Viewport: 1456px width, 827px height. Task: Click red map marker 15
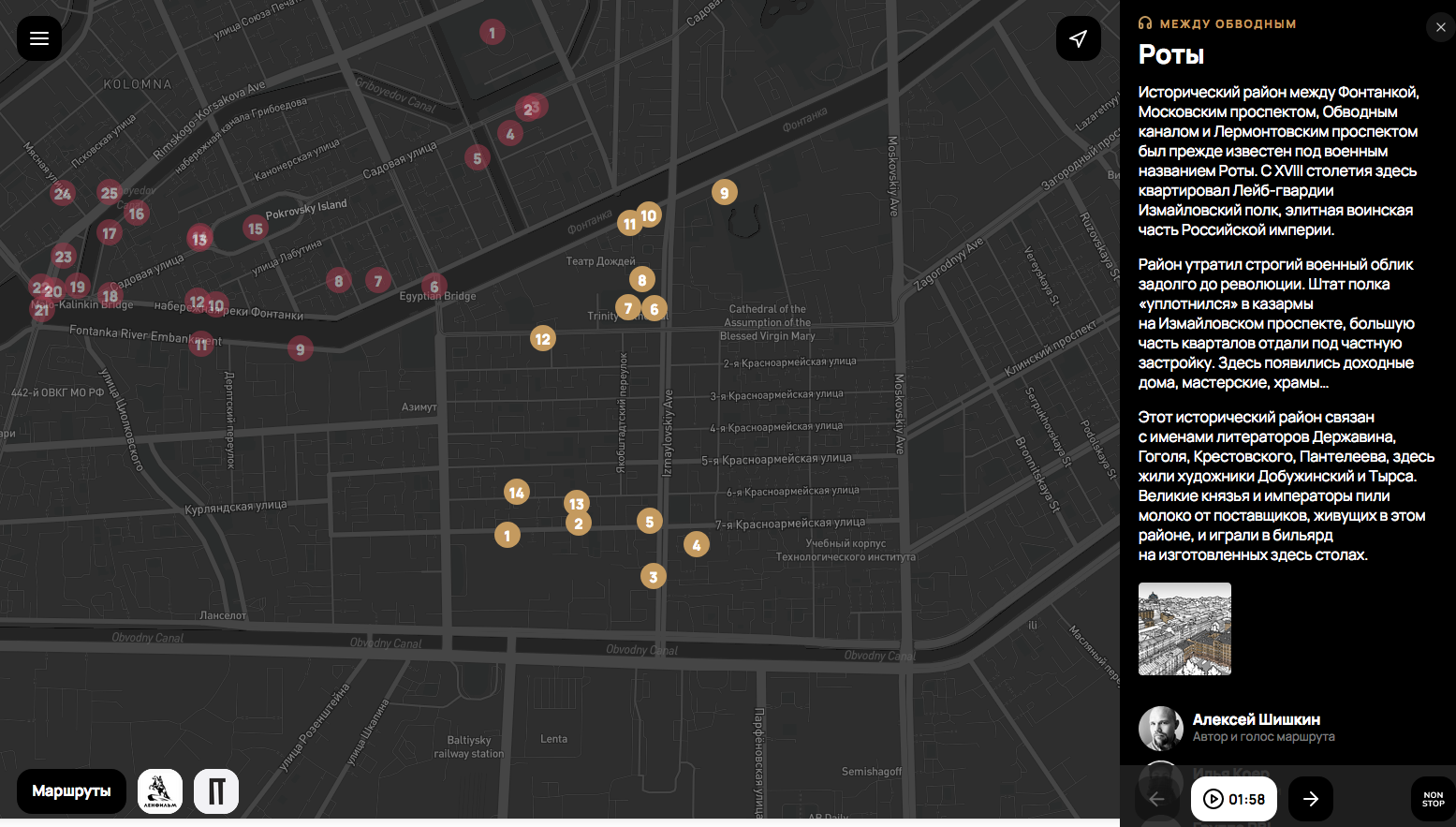point(256,229)
